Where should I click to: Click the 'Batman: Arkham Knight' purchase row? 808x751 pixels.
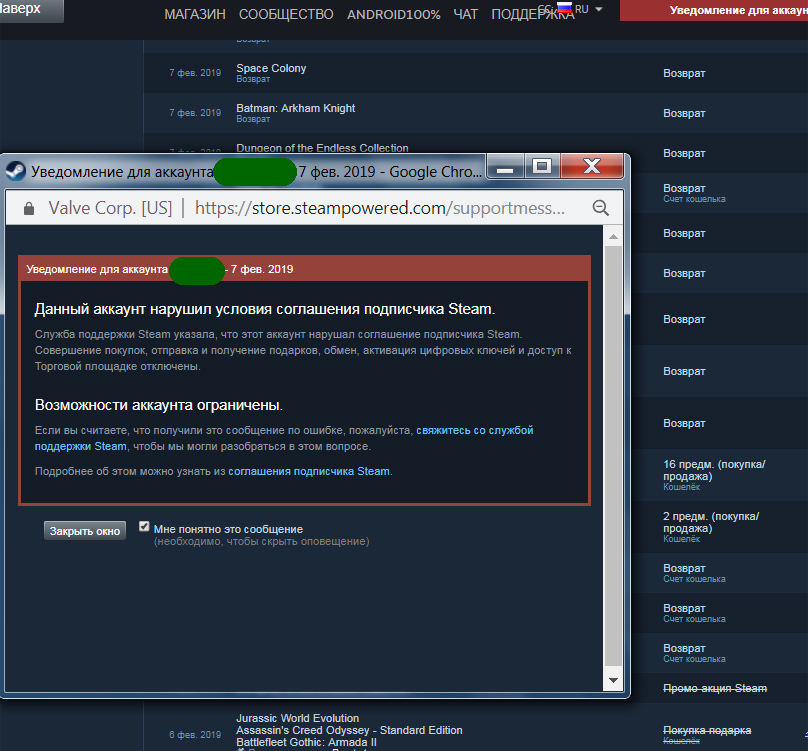coord(476,113)
